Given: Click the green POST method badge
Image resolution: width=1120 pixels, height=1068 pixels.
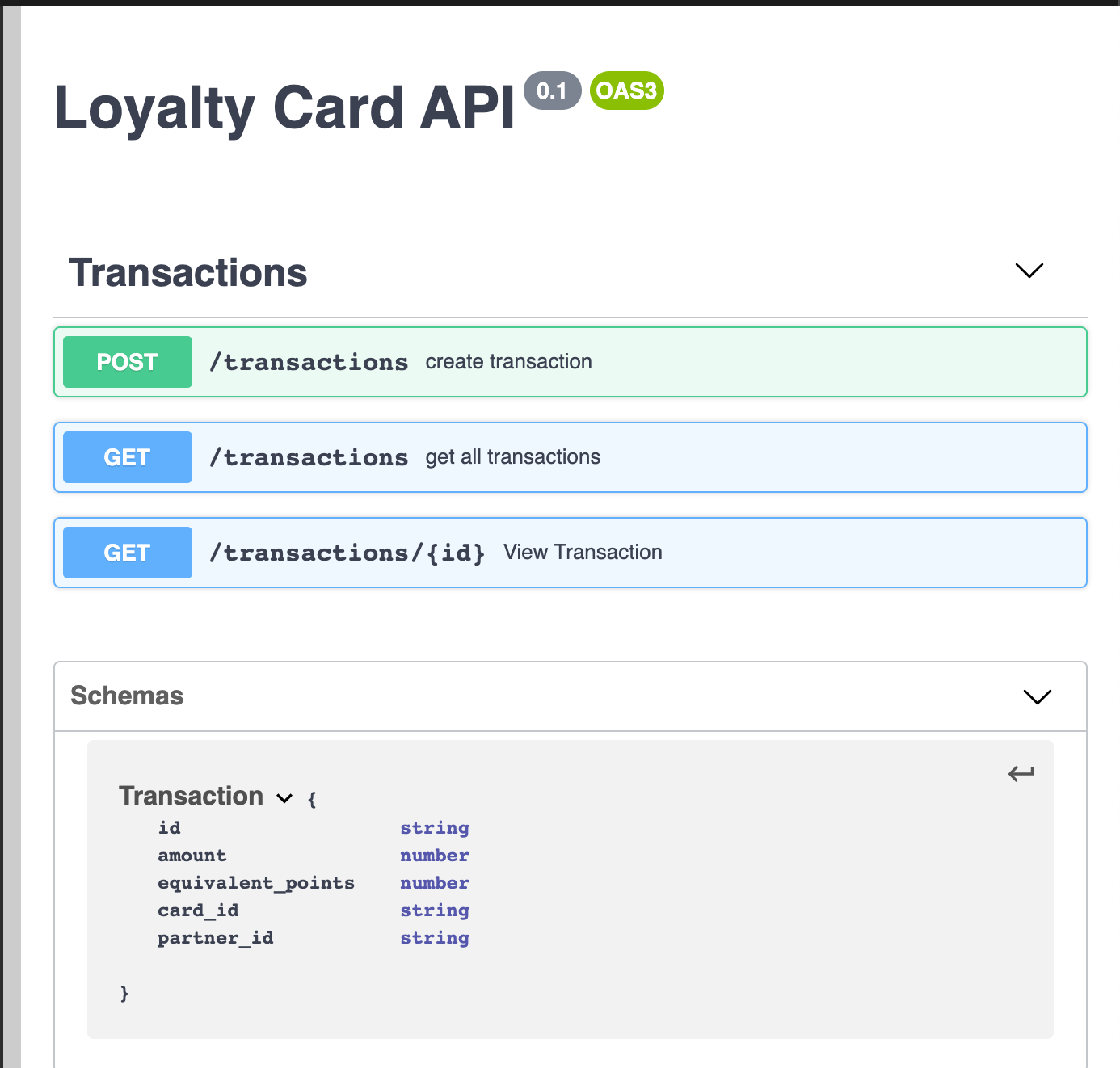Looking at the screenshot, I should click(128, 362).
